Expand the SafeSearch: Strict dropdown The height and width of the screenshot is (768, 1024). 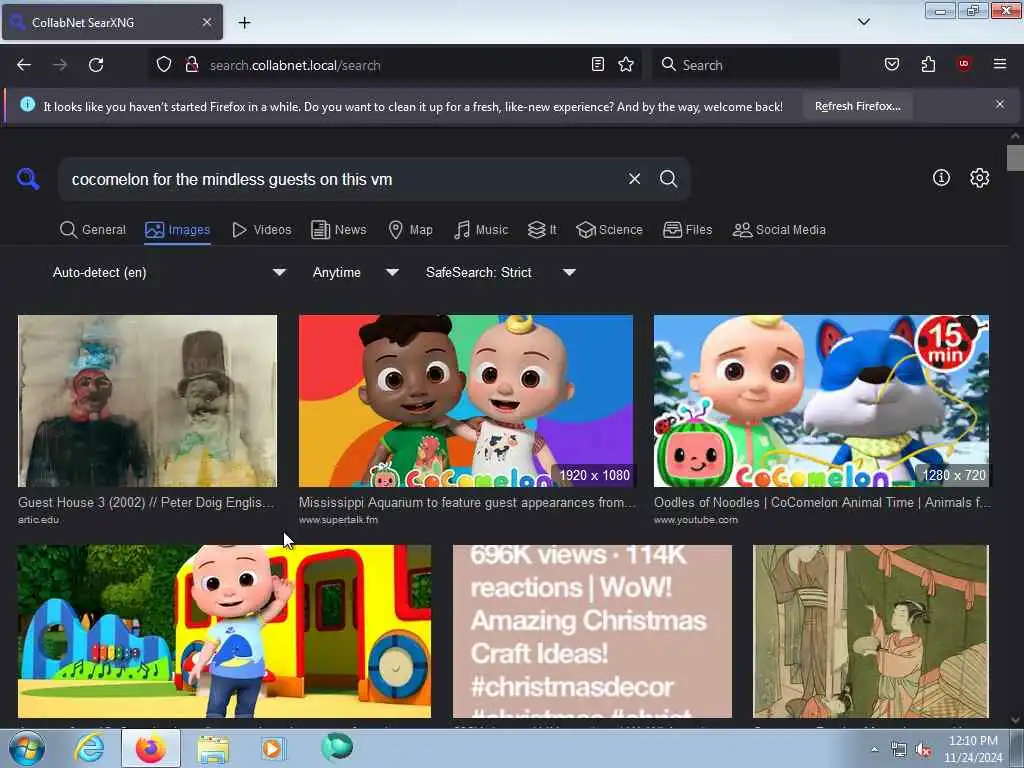[501, 272]
